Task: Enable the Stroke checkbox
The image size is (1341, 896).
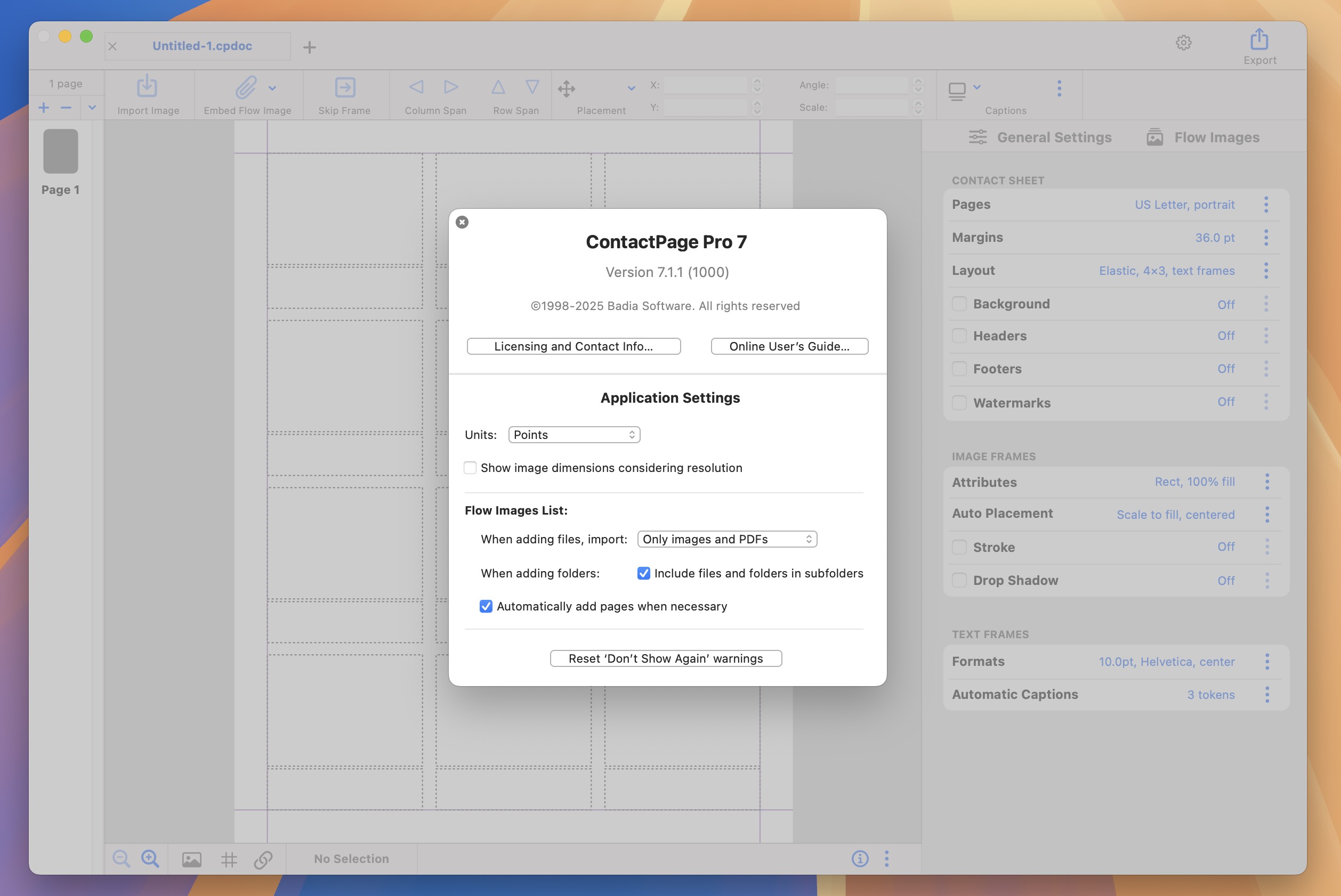Action: coord(959,547)
